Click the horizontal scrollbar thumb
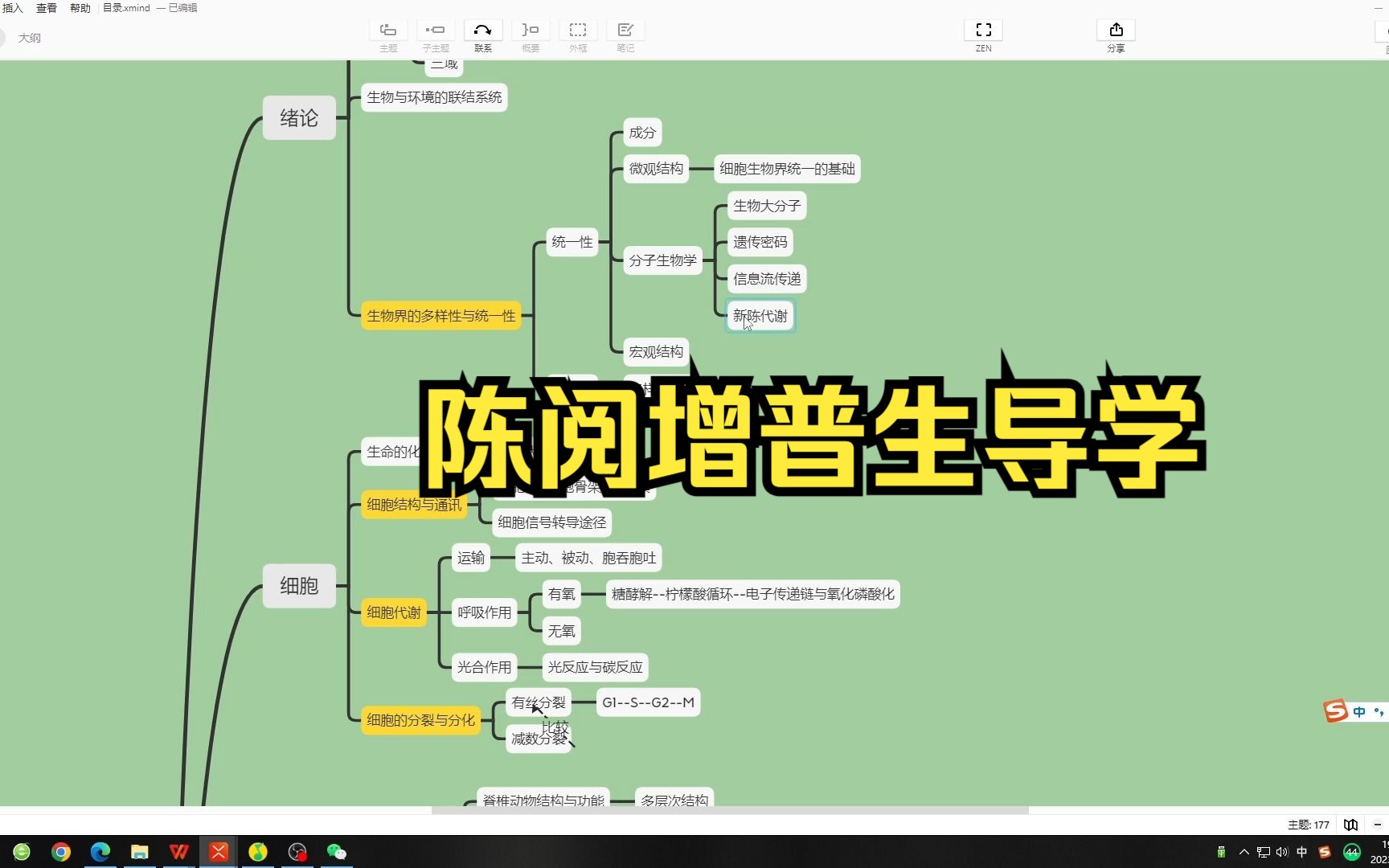This screenshot has height=868, width=1389. click(730, 810)
